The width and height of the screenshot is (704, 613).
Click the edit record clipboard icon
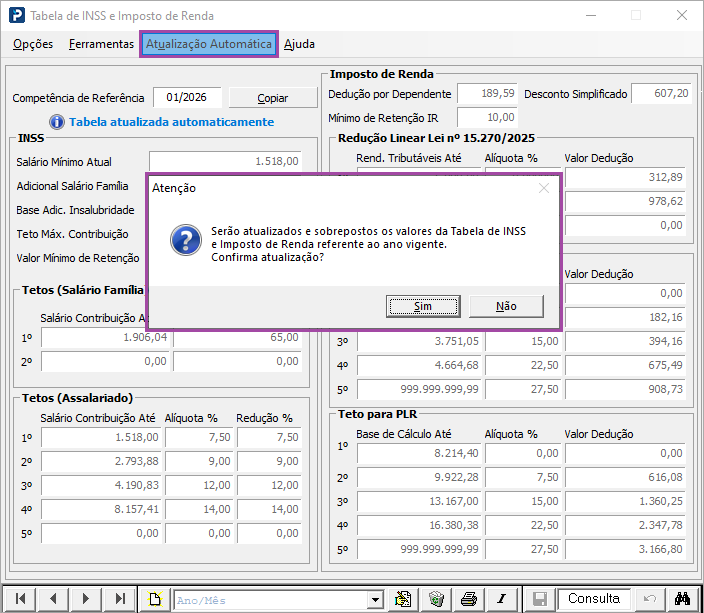click(403, 598)
